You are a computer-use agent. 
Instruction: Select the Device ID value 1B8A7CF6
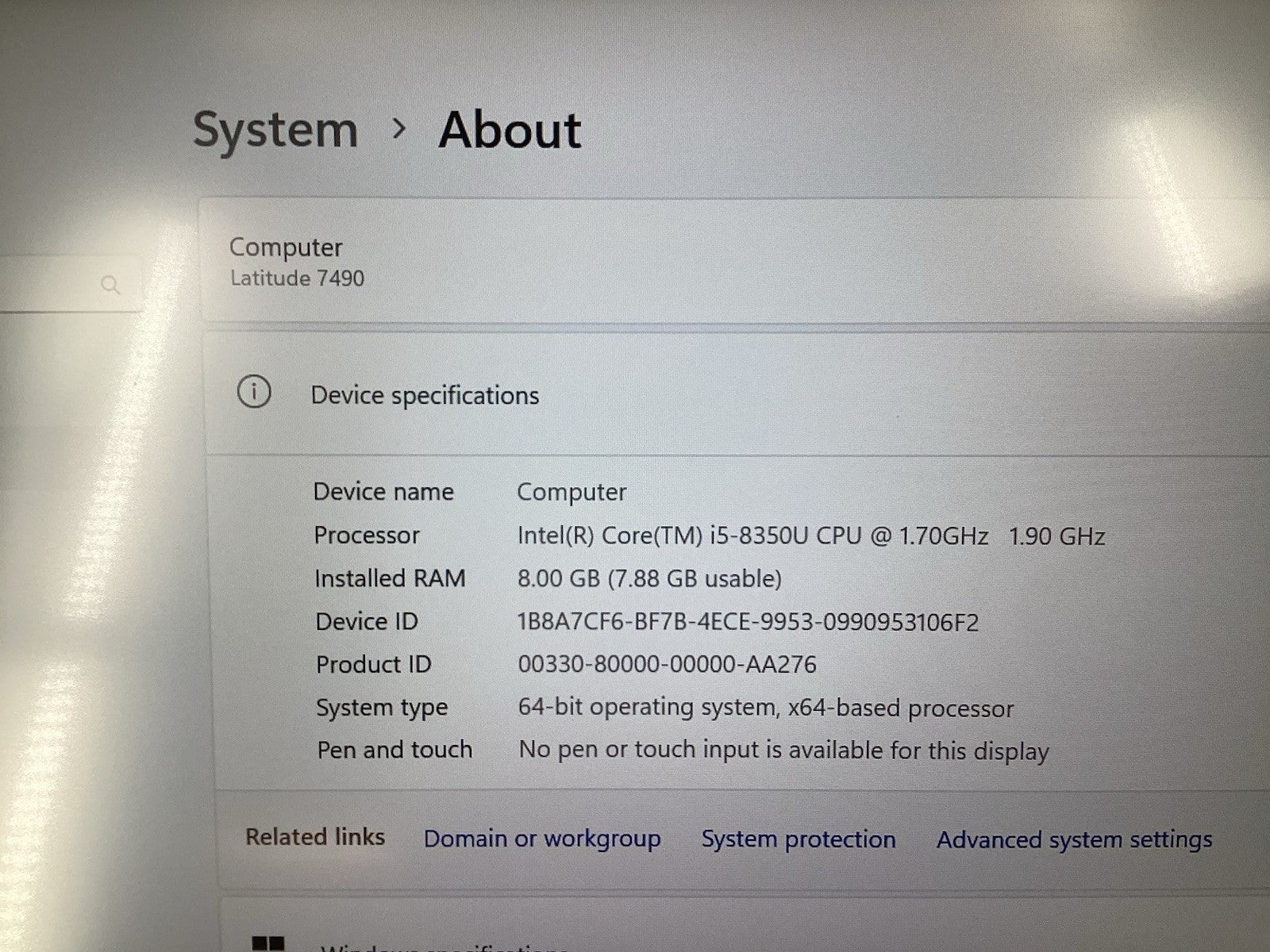click(748, 622)
